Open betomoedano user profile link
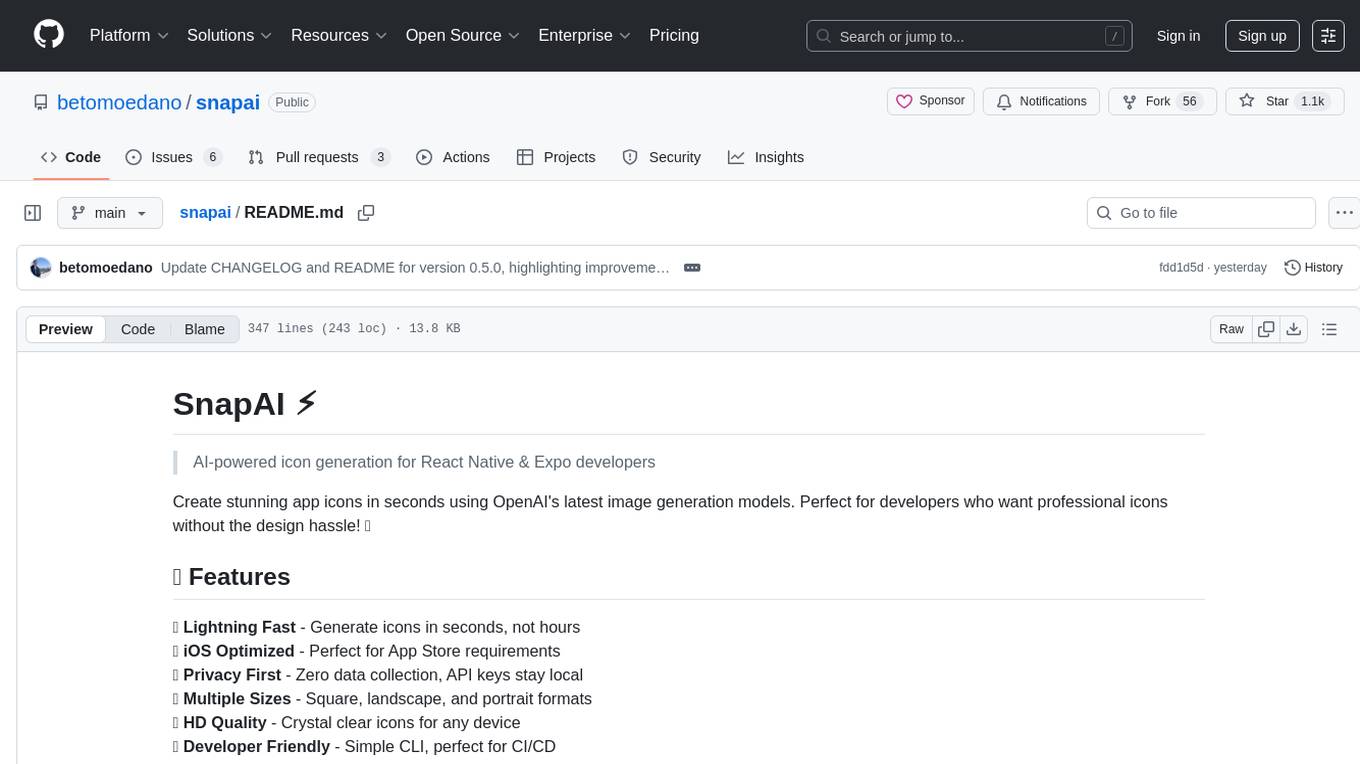The height and width of the screenshot is (764, 1360). tap(119, 102)
